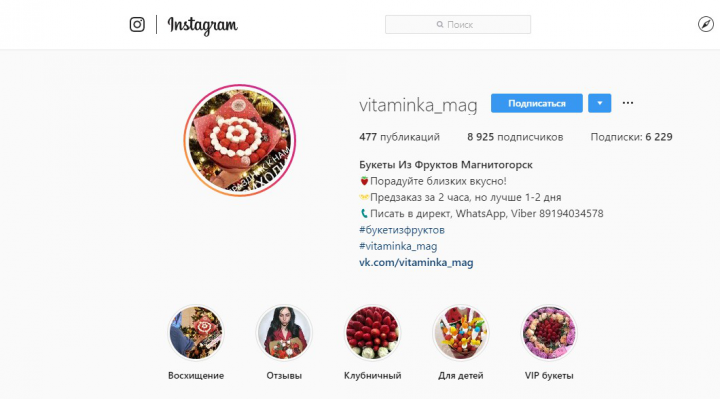720x399 pixels.
Task: Click into the Поиск search field
Action: coord(458,24)
